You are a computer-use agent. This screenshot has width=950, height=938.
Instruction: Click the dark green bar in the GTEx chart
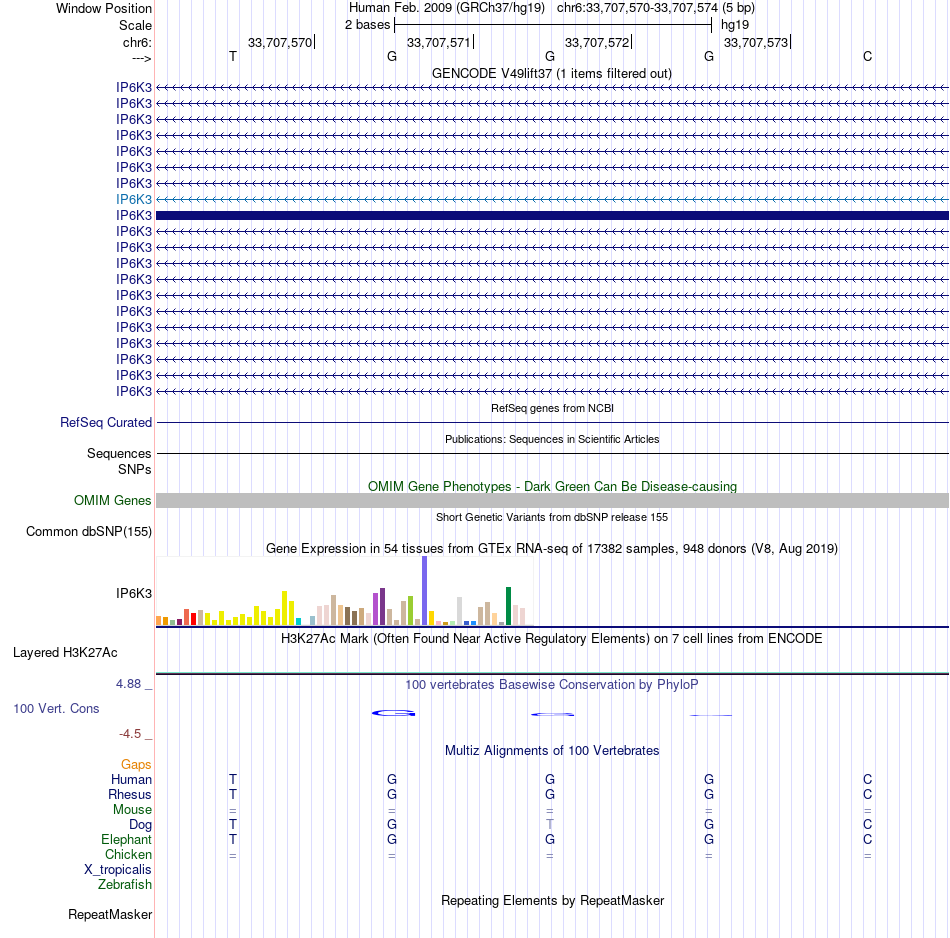click(508, 606)
